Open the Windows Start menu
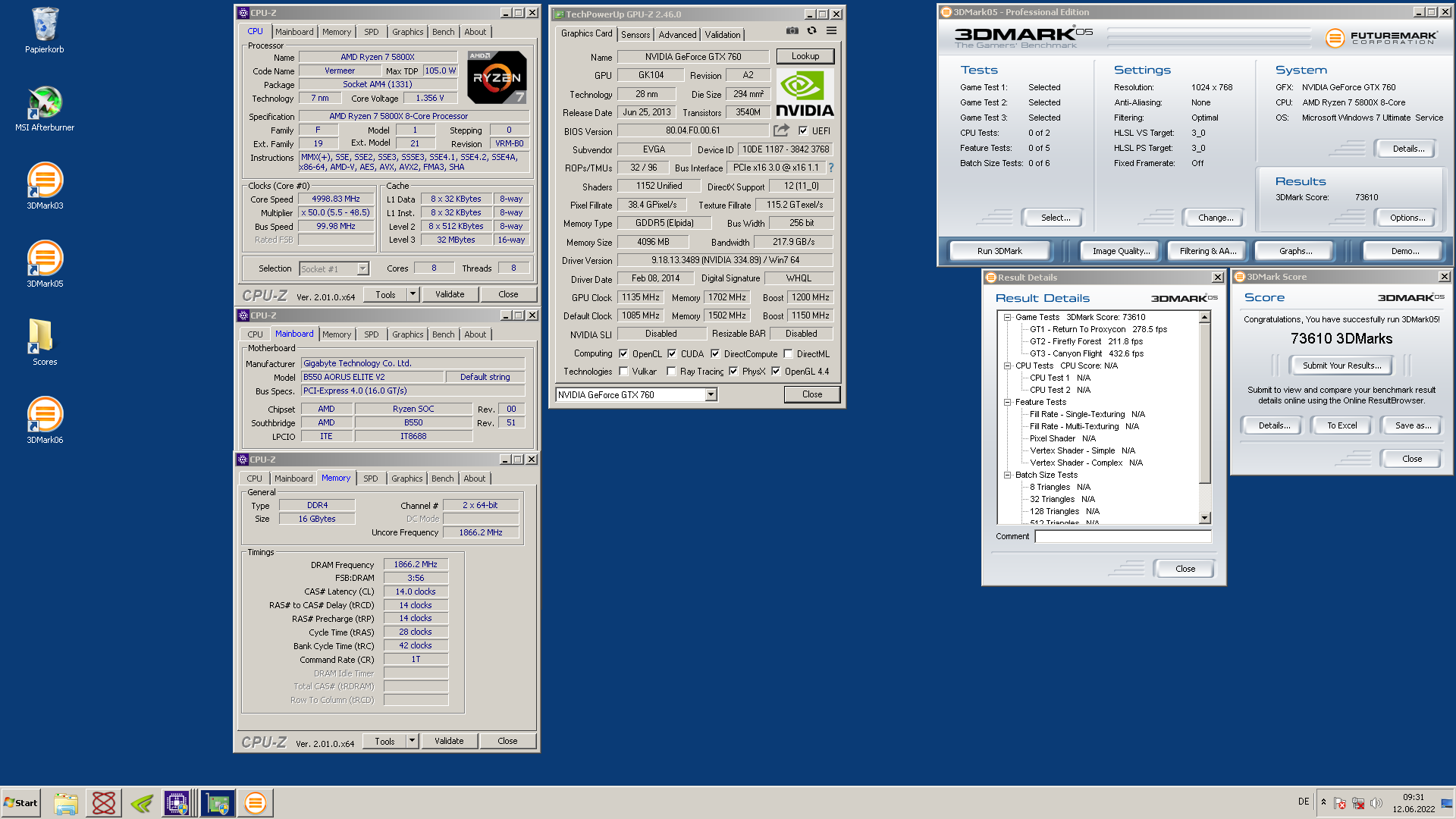 pyautogui.click(x=21, y=803)
